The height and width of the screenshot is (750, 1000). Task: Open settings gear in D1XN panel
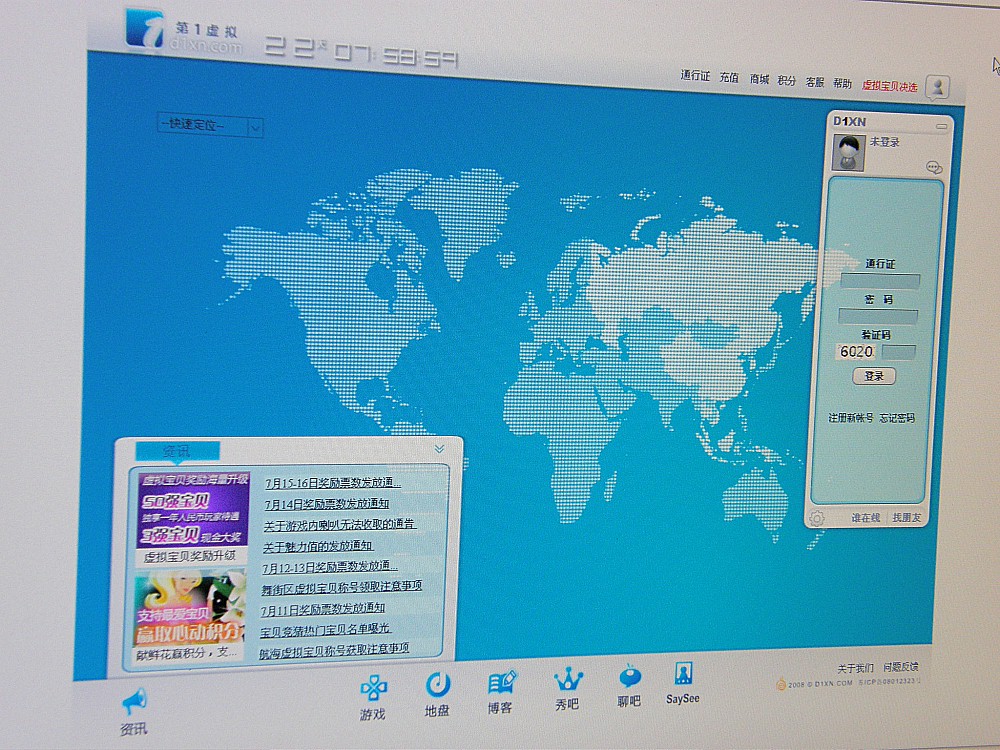point(816,518)
